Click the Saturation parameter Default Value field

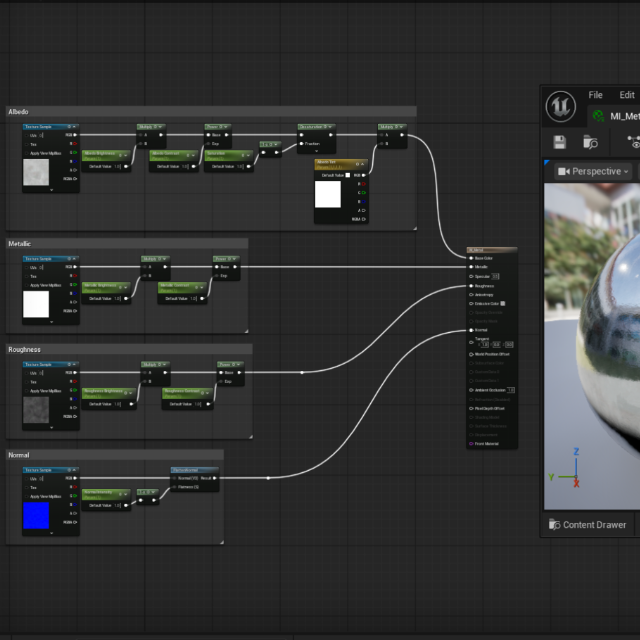(240, 167)
